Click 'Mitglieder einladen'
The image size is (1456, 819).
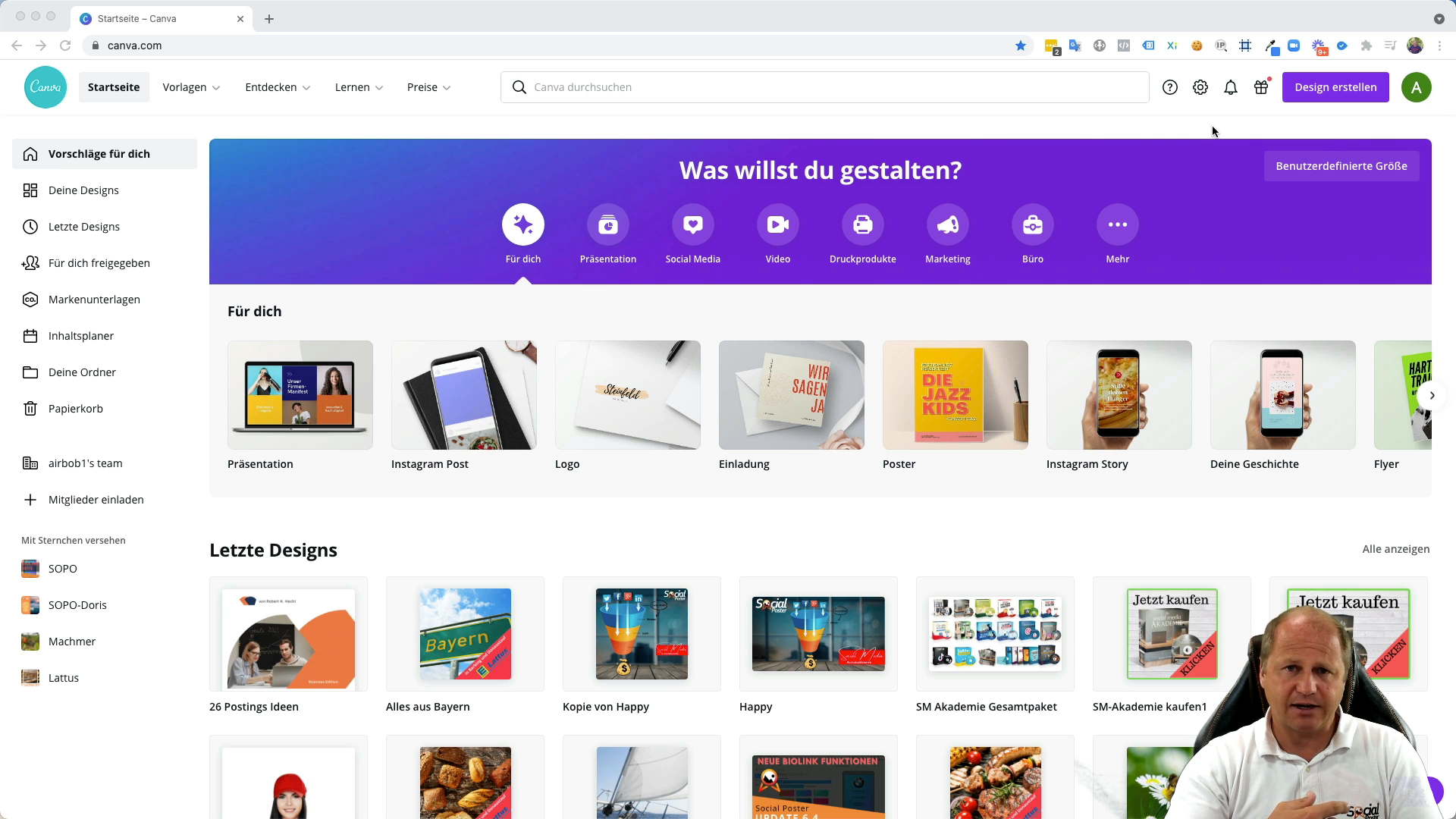pyautogui.click(x=105, y=500)
